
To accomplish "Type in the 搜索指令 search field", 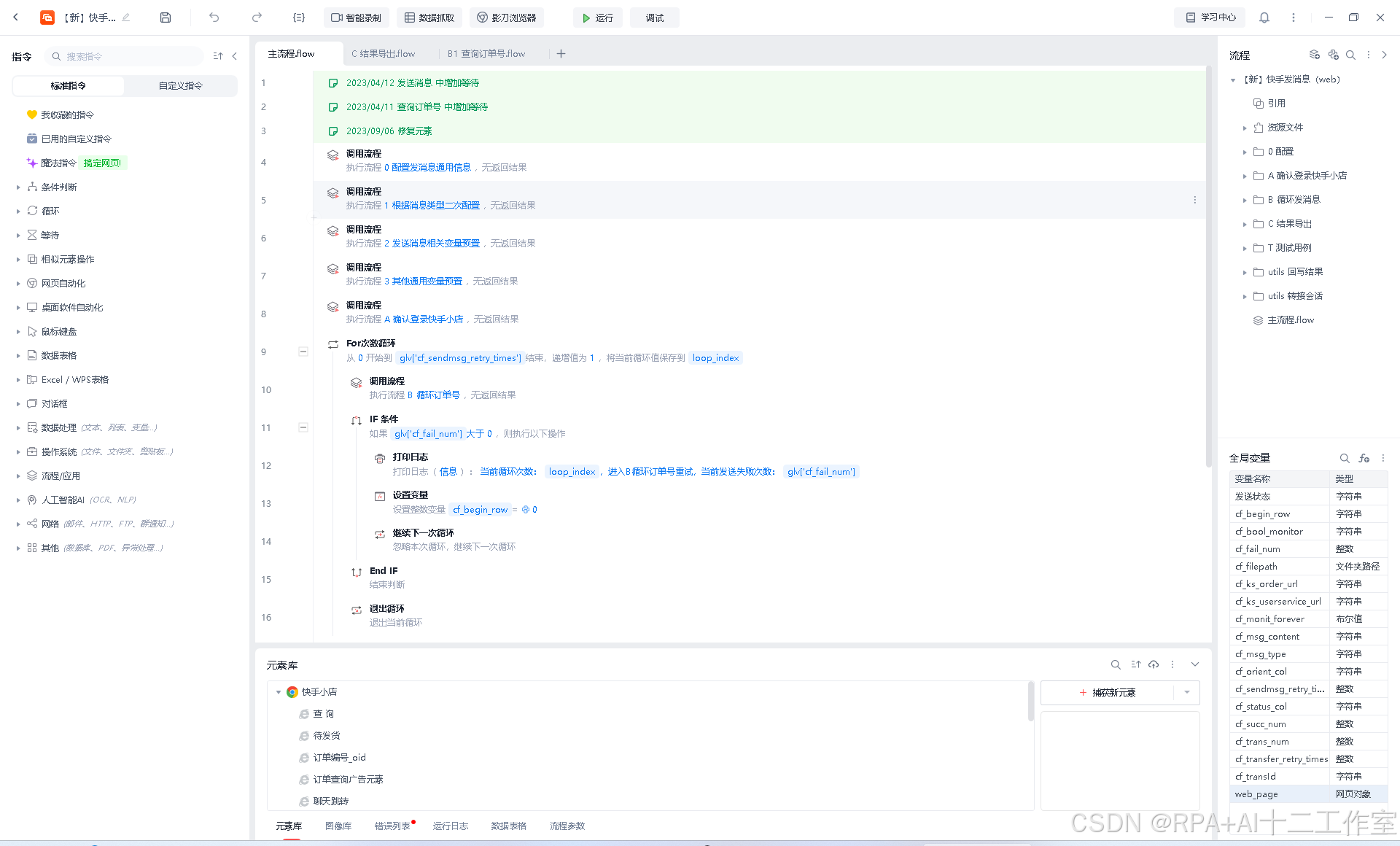I will [124, 55].
